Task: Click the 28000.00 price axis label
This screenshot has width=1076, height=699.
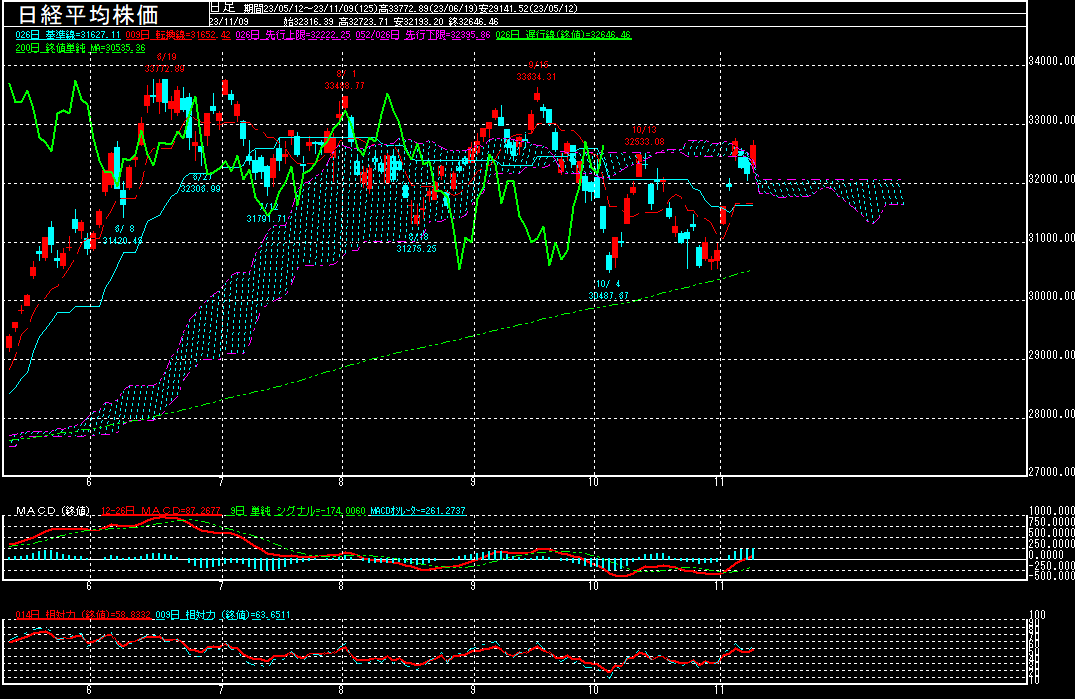Action: [x=1051, y=414]
